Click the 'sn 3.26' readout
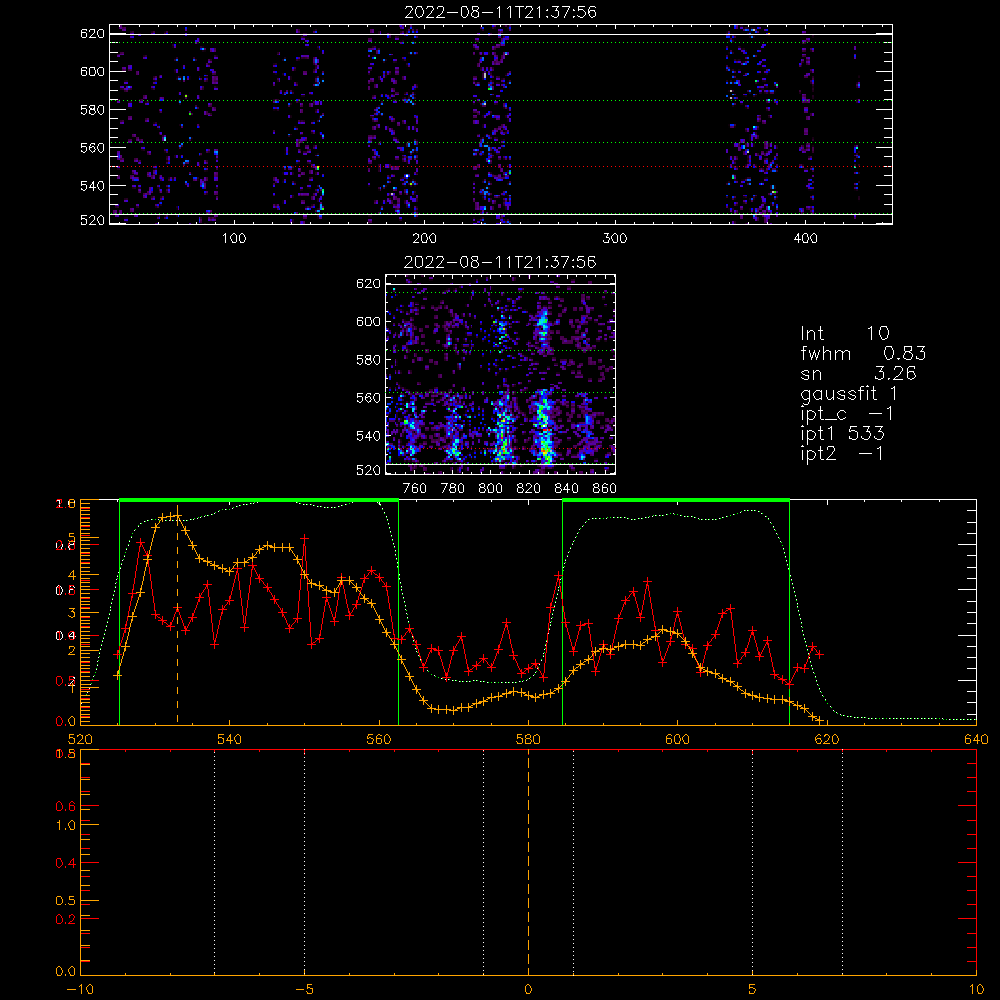The width and height of the screenshot is (1000, 1000). tap(858, 373)
